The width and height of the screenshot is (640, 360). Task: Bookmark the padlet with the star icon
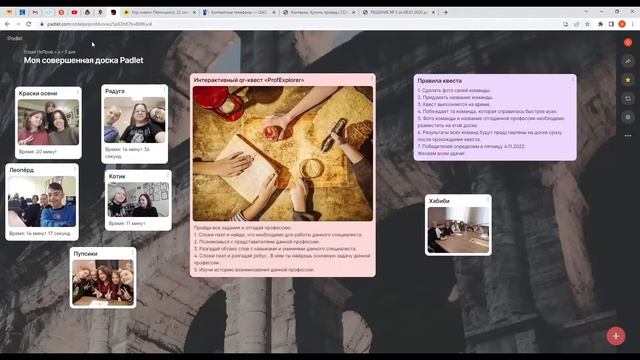628,80
